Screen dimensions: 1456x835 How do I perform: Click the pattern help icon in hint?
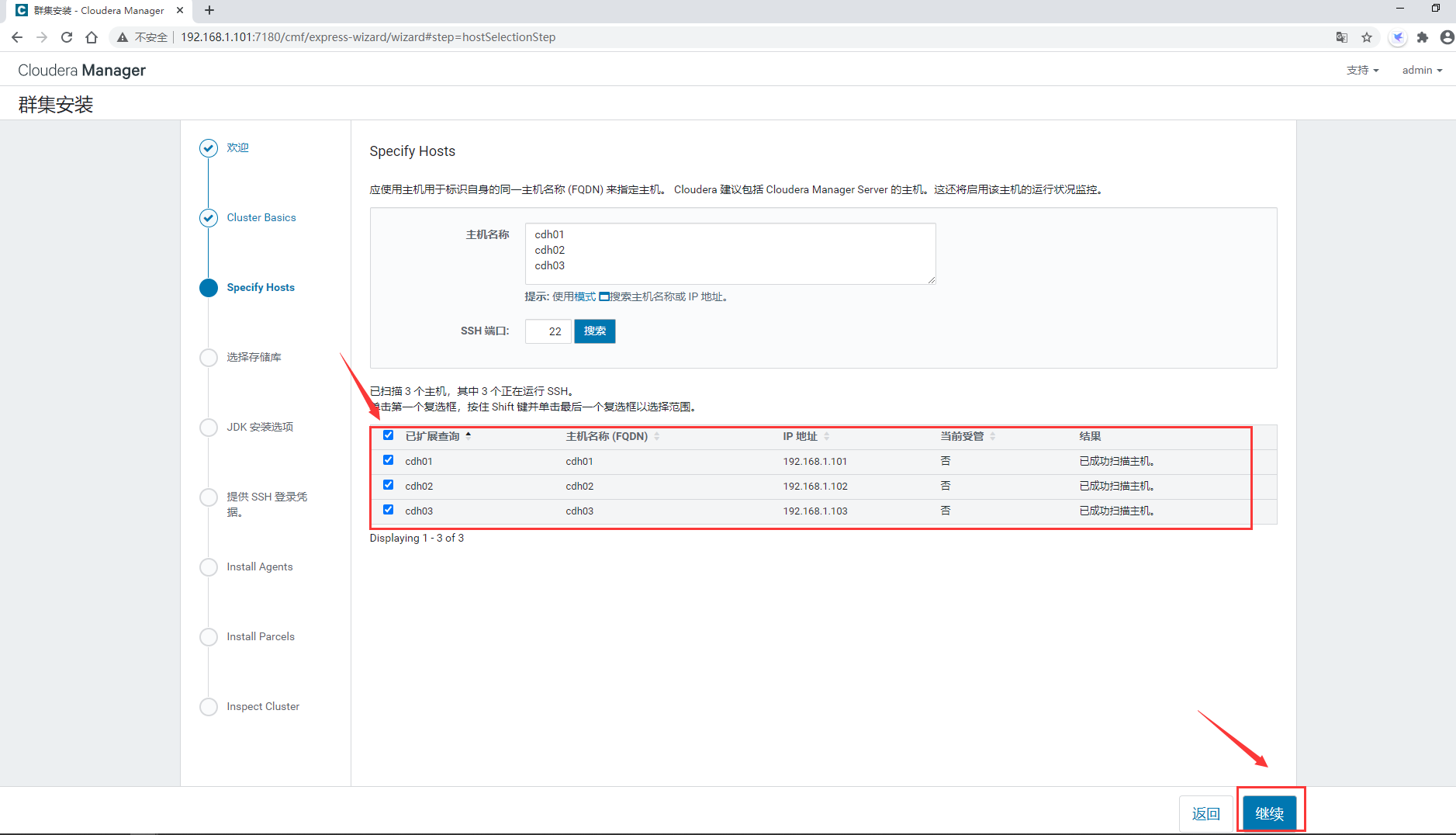coord(604,296)
